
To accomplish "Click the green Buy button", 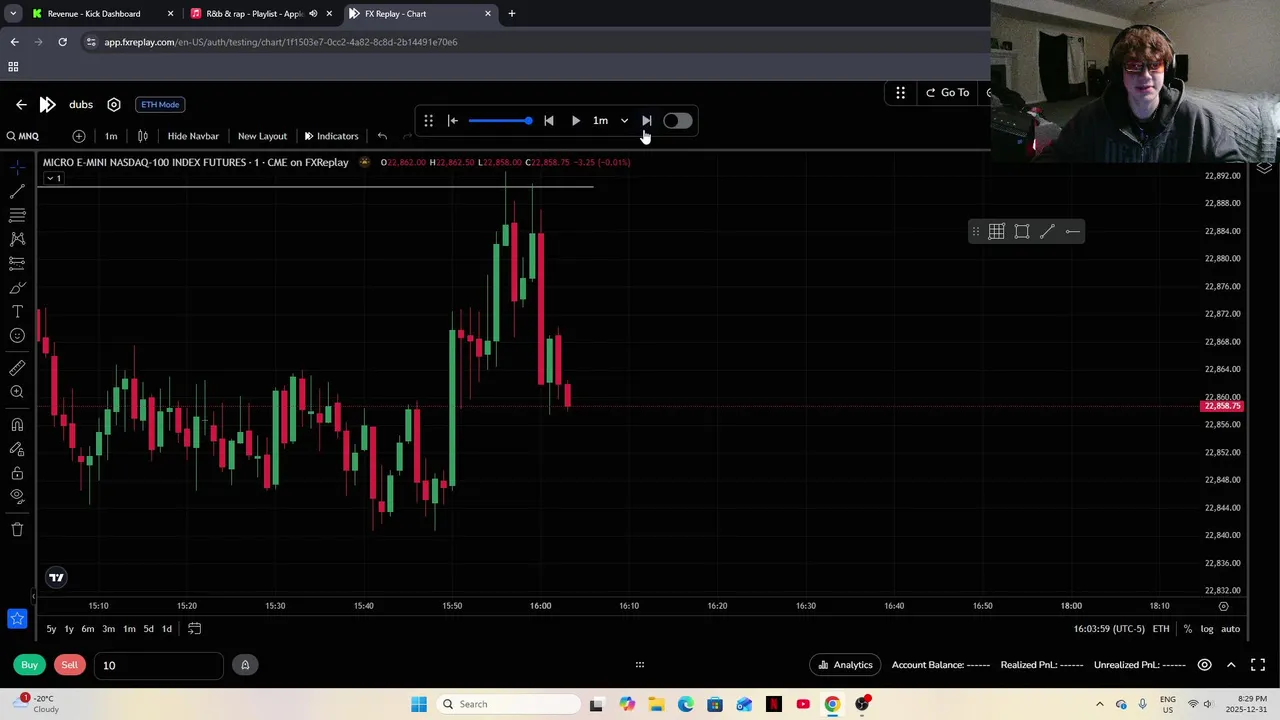I will point(30,665).
